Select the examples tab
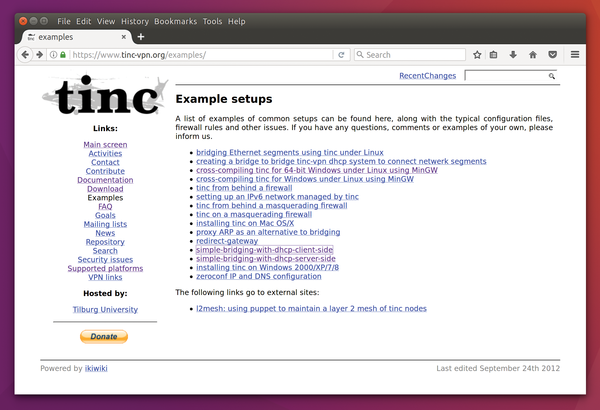 coord(76,37)
